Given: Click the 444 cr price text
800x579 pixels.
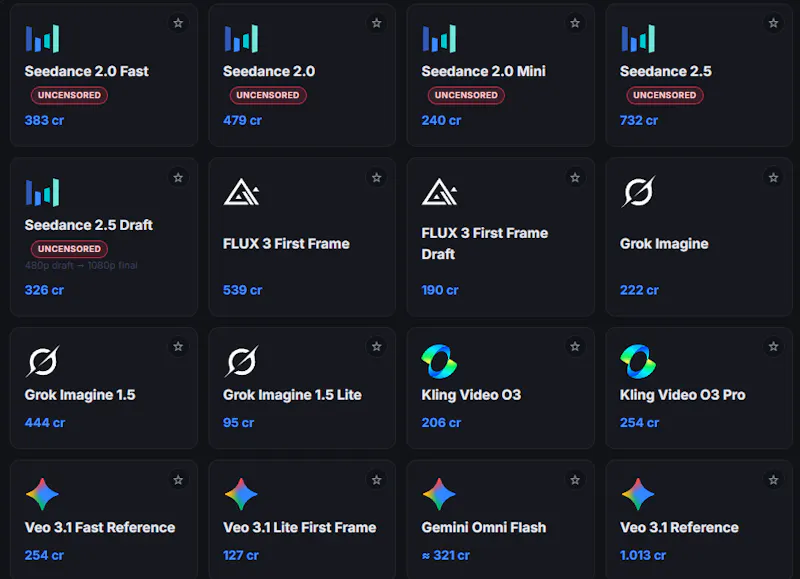Looking at the screenshot, I should (x=45, y=423).
